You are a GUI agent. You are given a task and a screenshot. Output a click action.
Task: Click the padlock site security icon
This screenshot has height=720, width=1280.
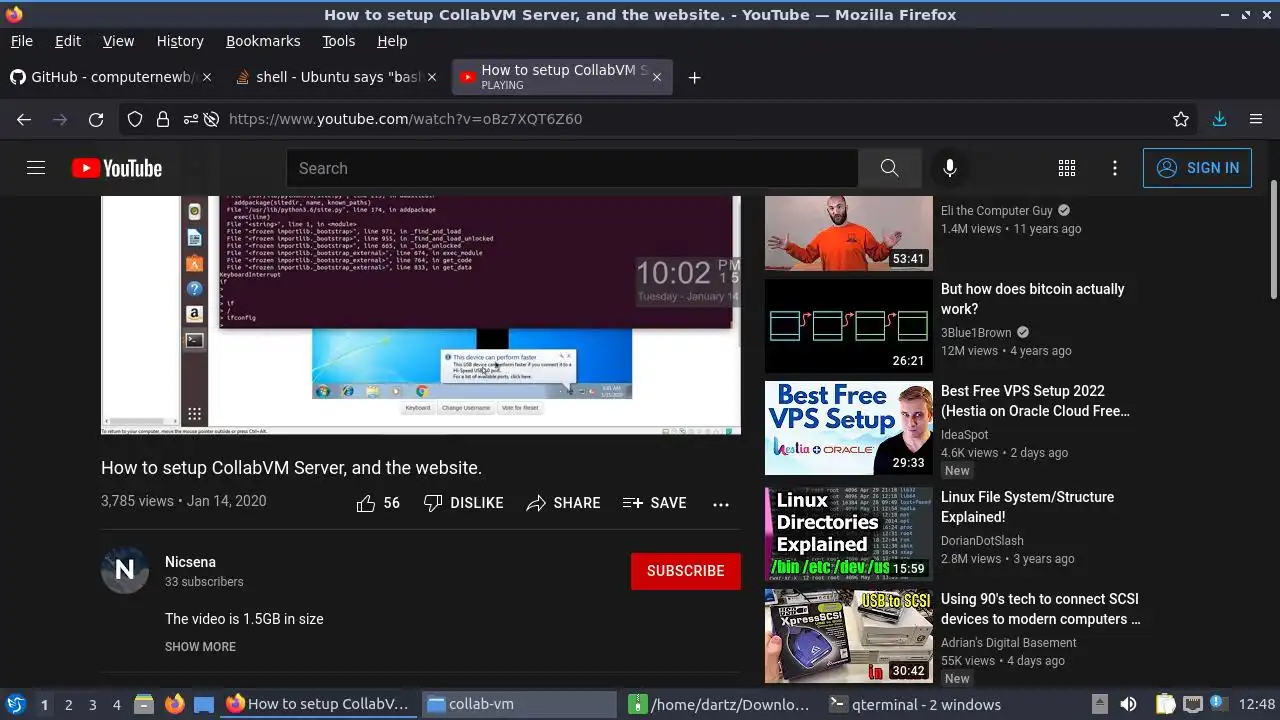163,119
